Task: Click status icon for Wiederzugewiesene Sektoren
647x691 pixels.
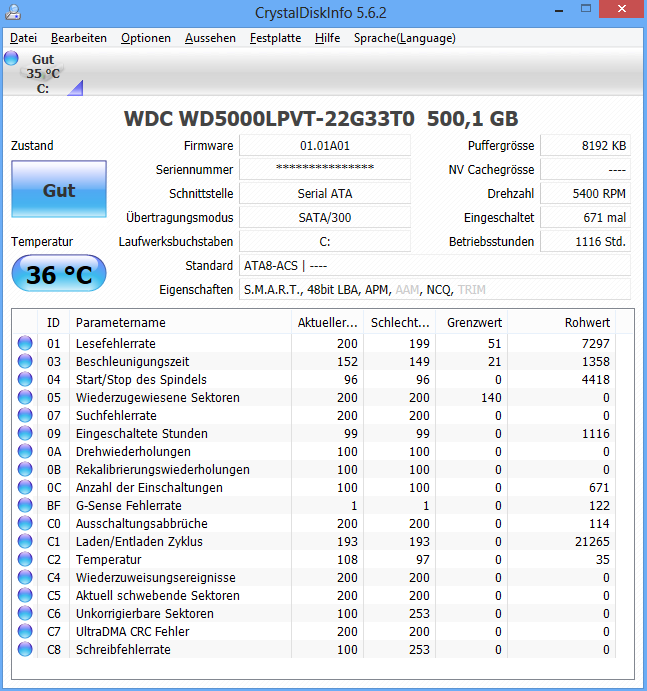Action: (x=25, y=398)
